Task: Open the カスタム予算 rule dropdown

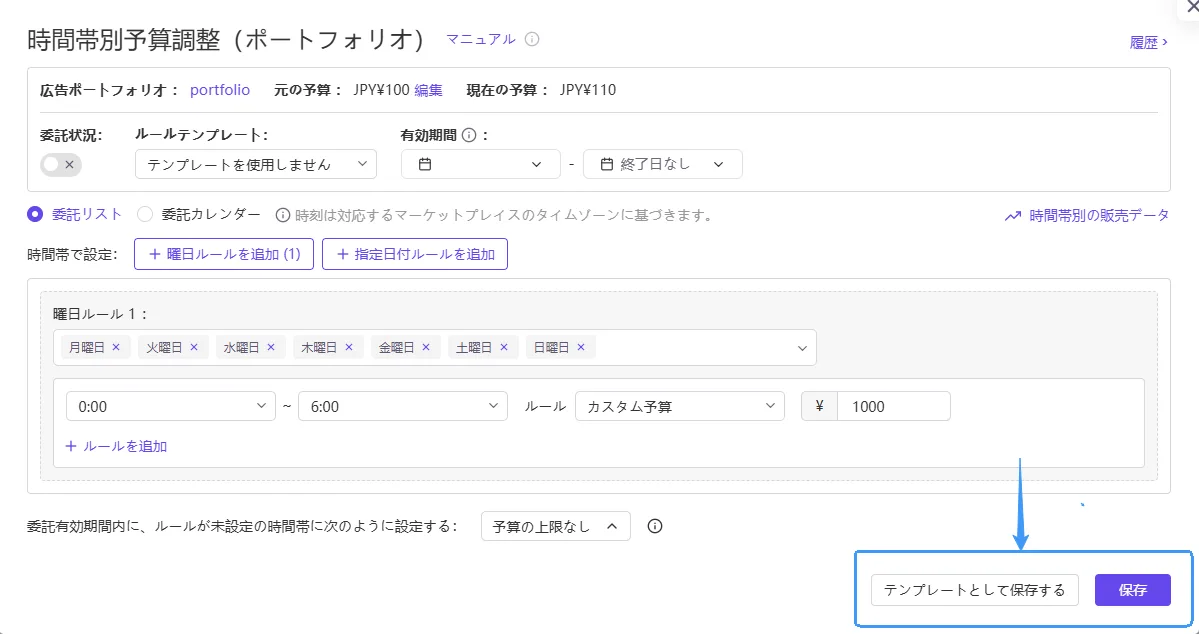Action: tap(680, 406)
